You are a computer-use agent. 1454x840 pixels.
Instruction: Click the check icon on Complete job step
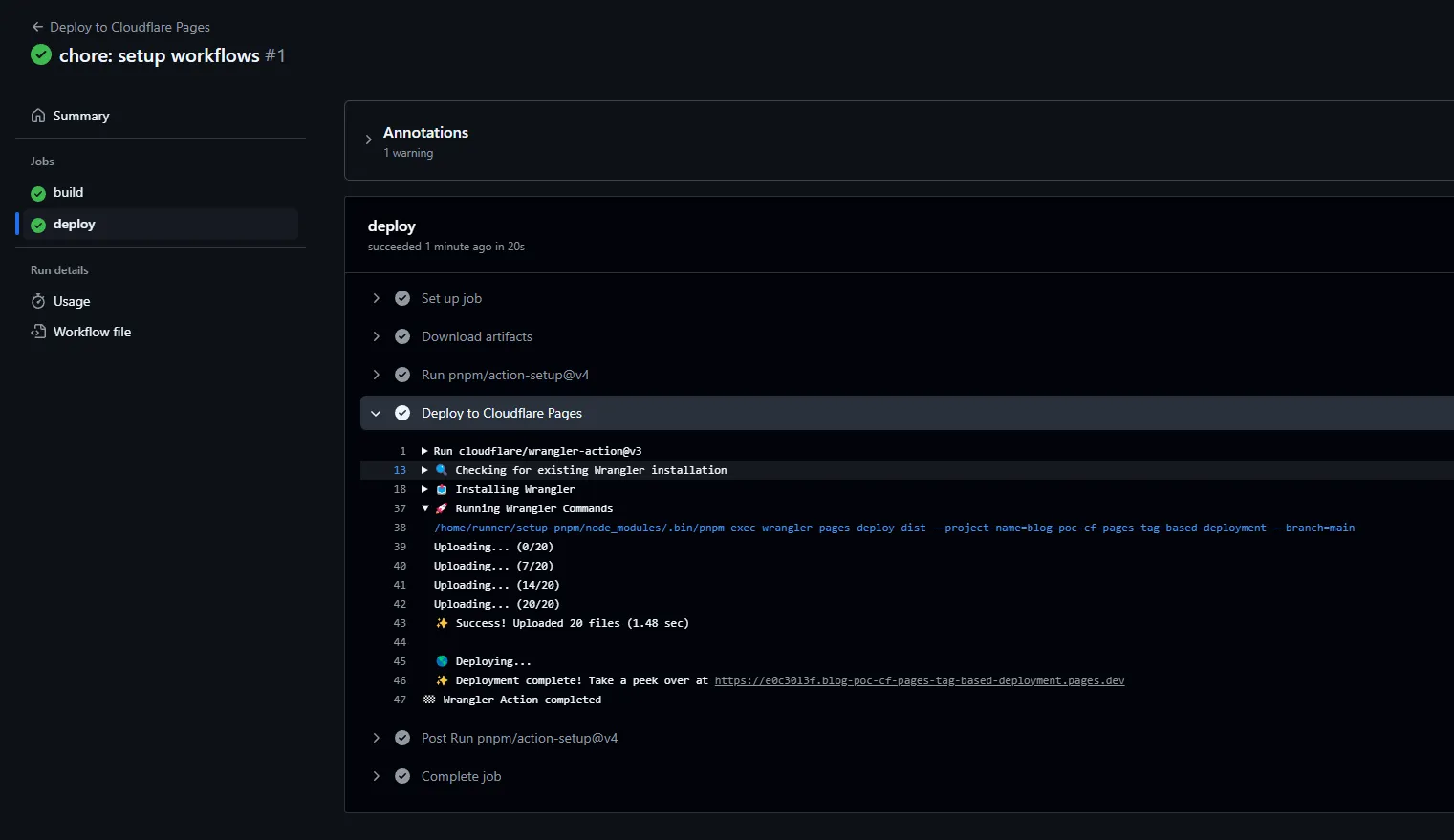[x=402, y=776]
